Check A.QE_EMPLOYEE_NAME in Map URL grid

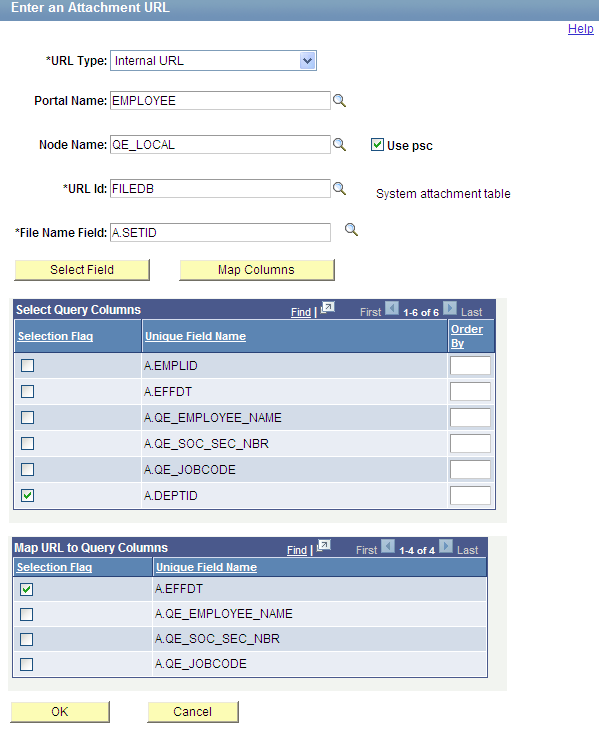[x=26, y=614]
